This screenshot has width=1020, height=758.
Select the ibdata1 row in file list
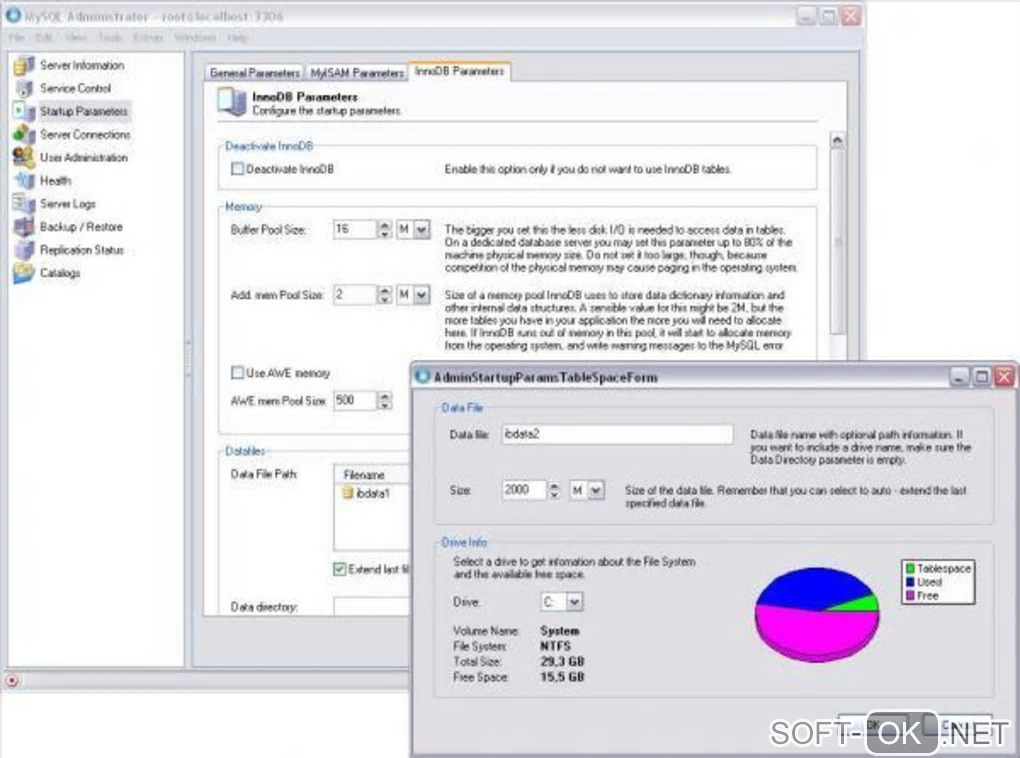tap(372, 493)
